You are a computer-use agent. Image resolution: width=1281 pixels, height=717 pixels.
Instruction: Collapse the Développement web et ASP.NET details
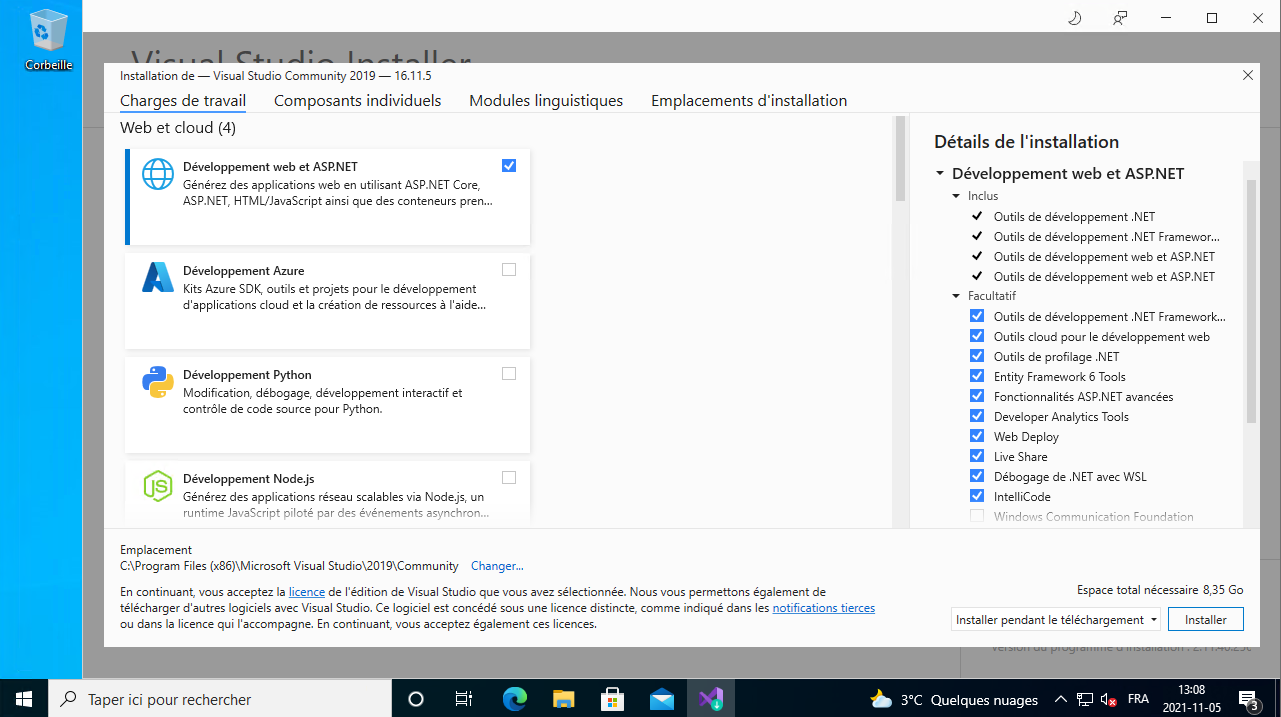click(940, 174)
